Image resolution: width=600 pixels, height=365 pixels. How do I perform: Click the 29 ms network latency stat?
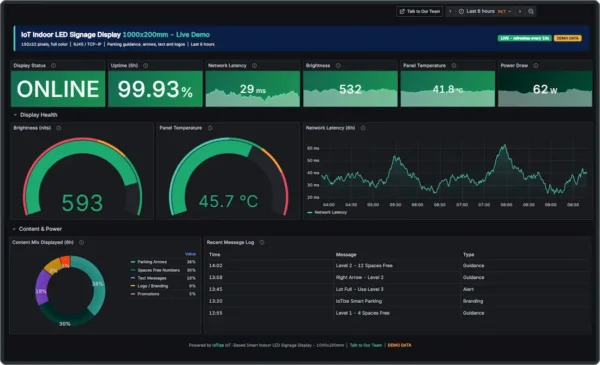(253, 89)
